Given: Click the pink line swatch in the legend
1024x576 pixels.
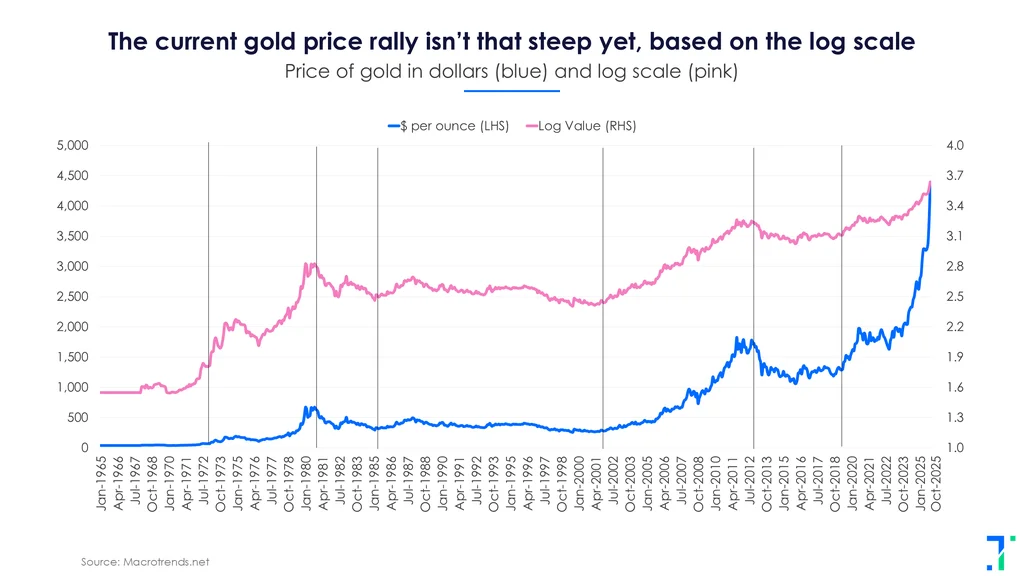Looking at the screenshot, I should pos(530,126).
